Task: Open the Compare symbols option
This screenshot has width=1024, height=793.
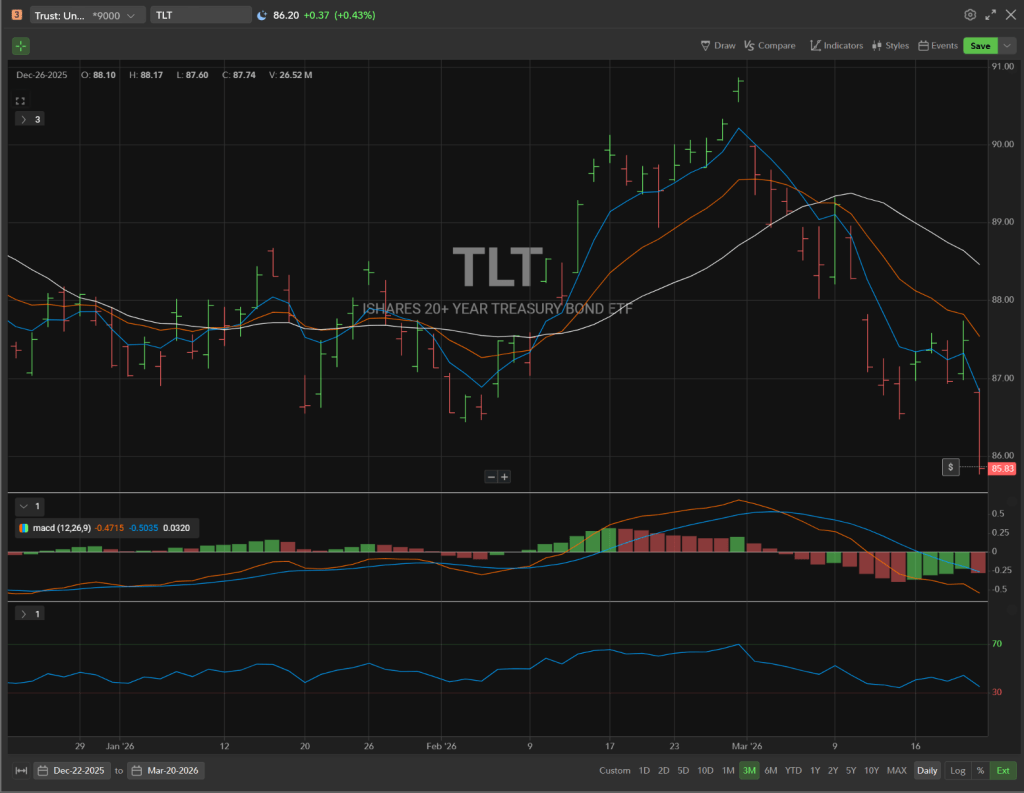Action: coord(769,46)
